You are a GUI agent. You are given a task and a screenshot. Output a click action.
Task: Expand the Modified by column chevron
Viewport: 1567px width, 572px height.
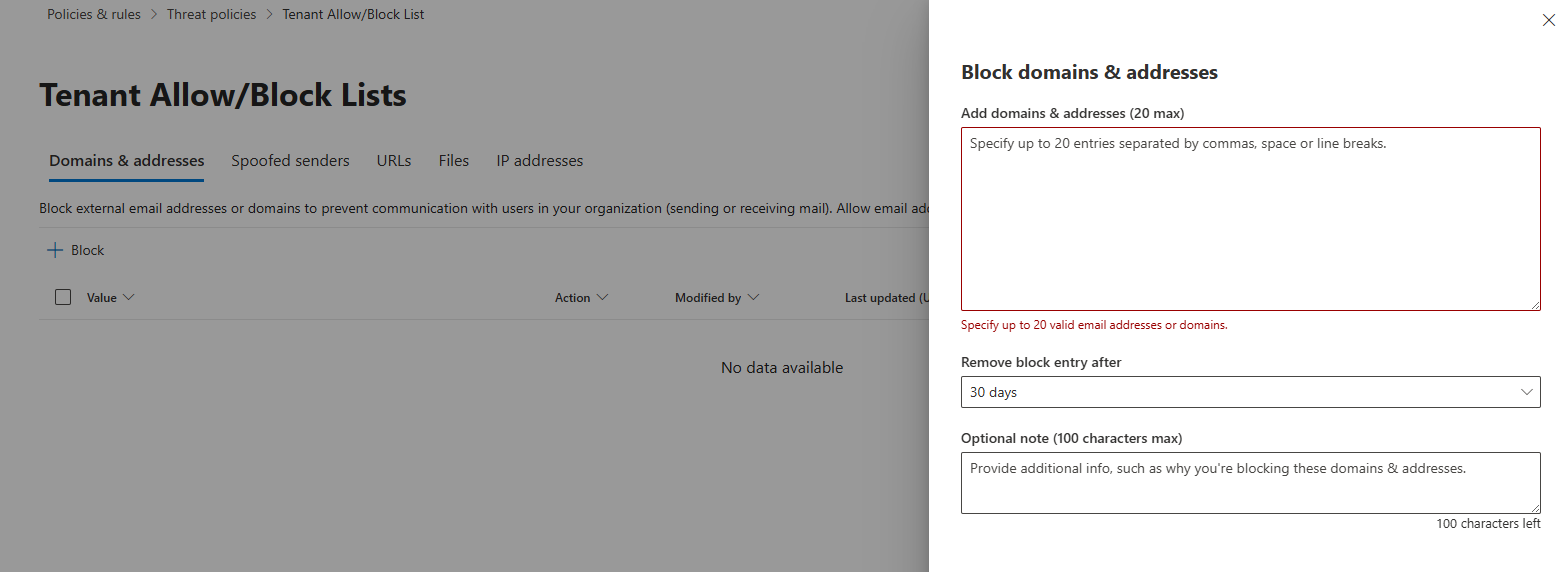tap(753, 298)
